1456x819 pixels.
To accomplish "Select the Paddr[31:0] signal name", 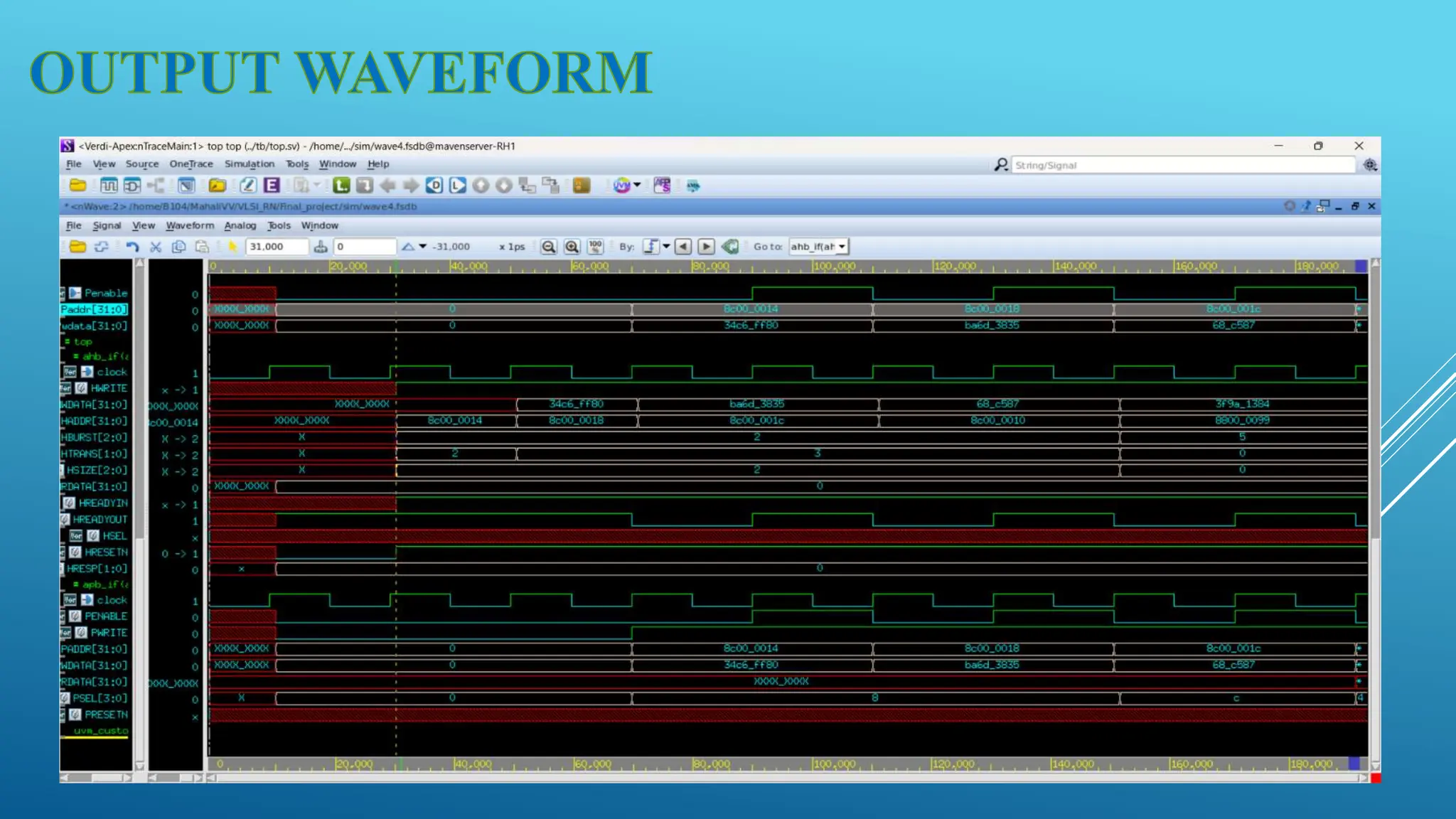I will coord(94,309).
